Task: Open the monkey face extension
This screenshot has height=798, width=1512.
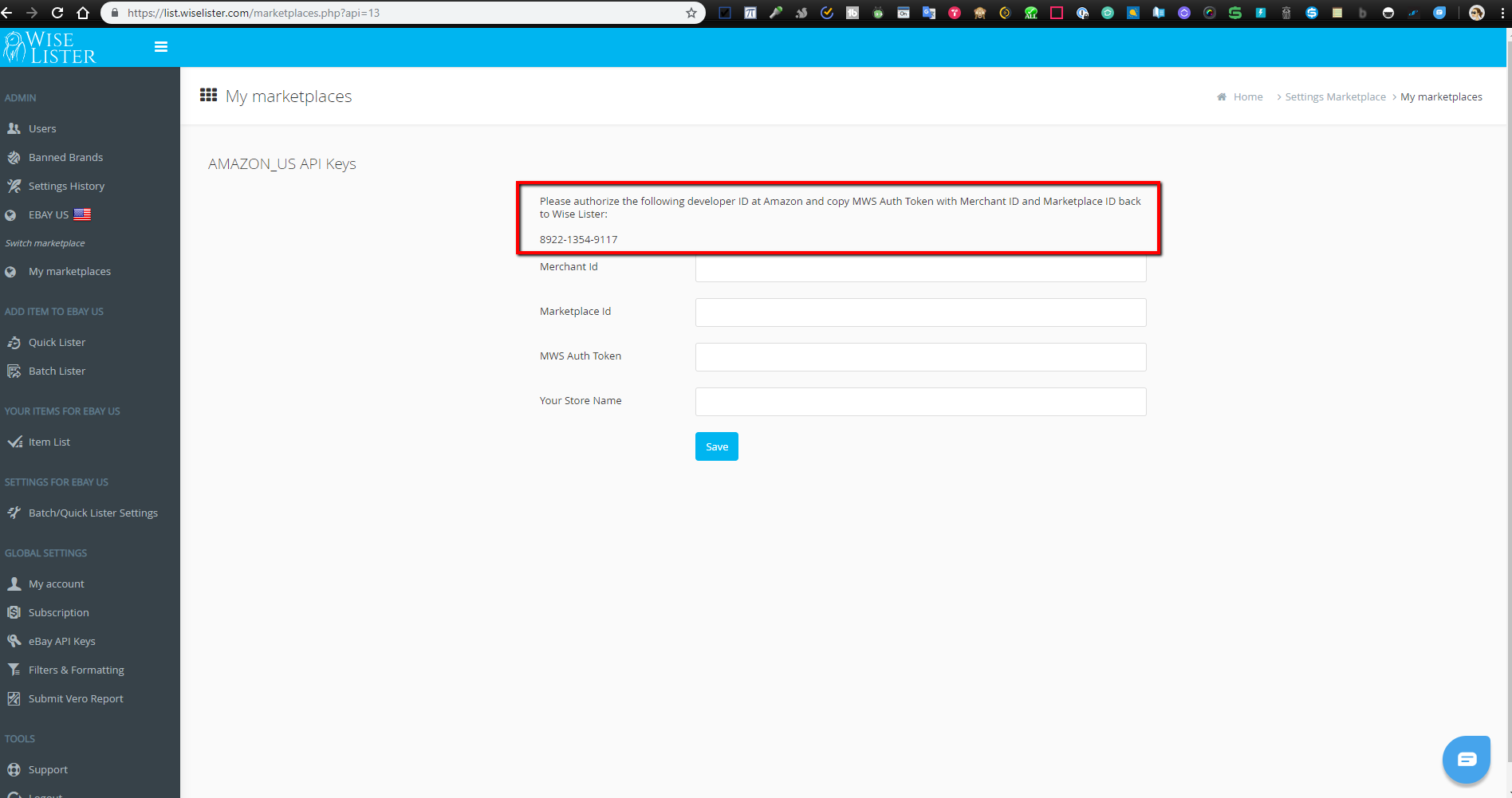Action: pos(980,13)
